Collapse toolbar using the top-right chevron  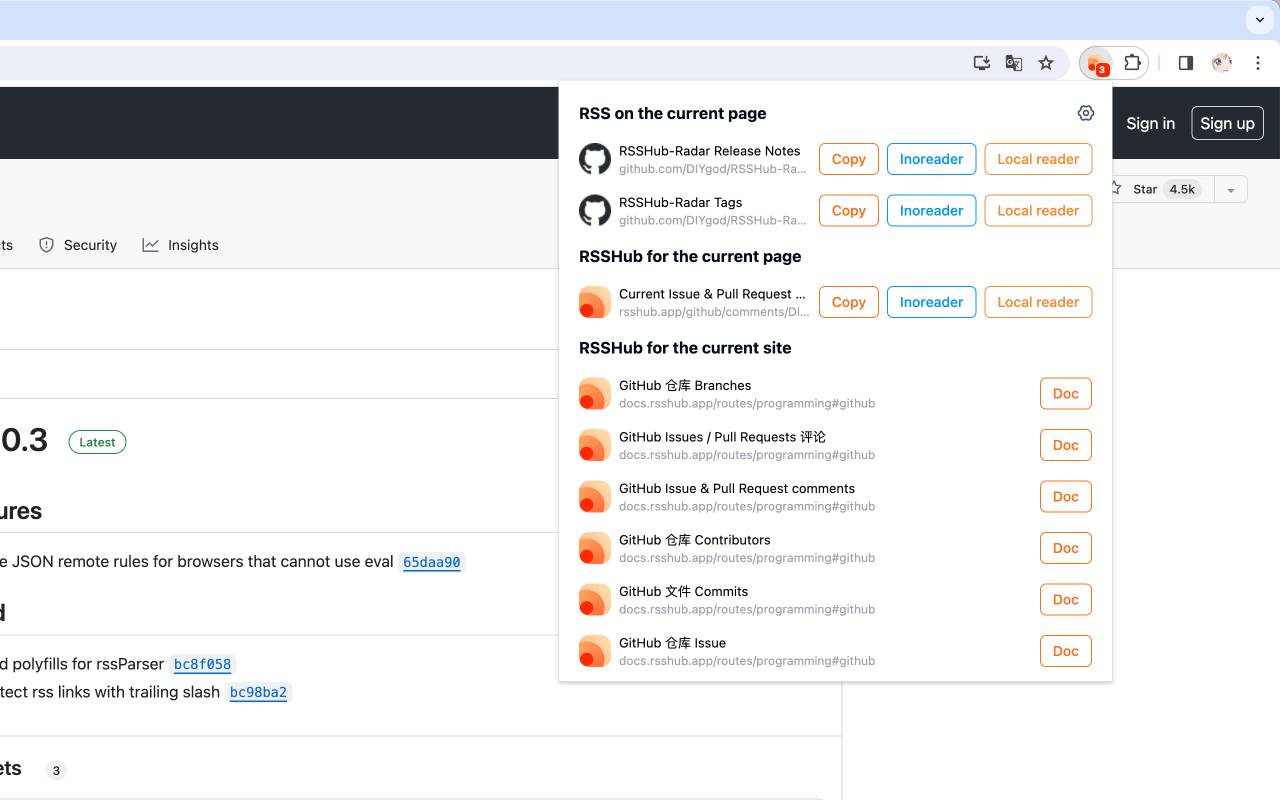coord(1259,19)
